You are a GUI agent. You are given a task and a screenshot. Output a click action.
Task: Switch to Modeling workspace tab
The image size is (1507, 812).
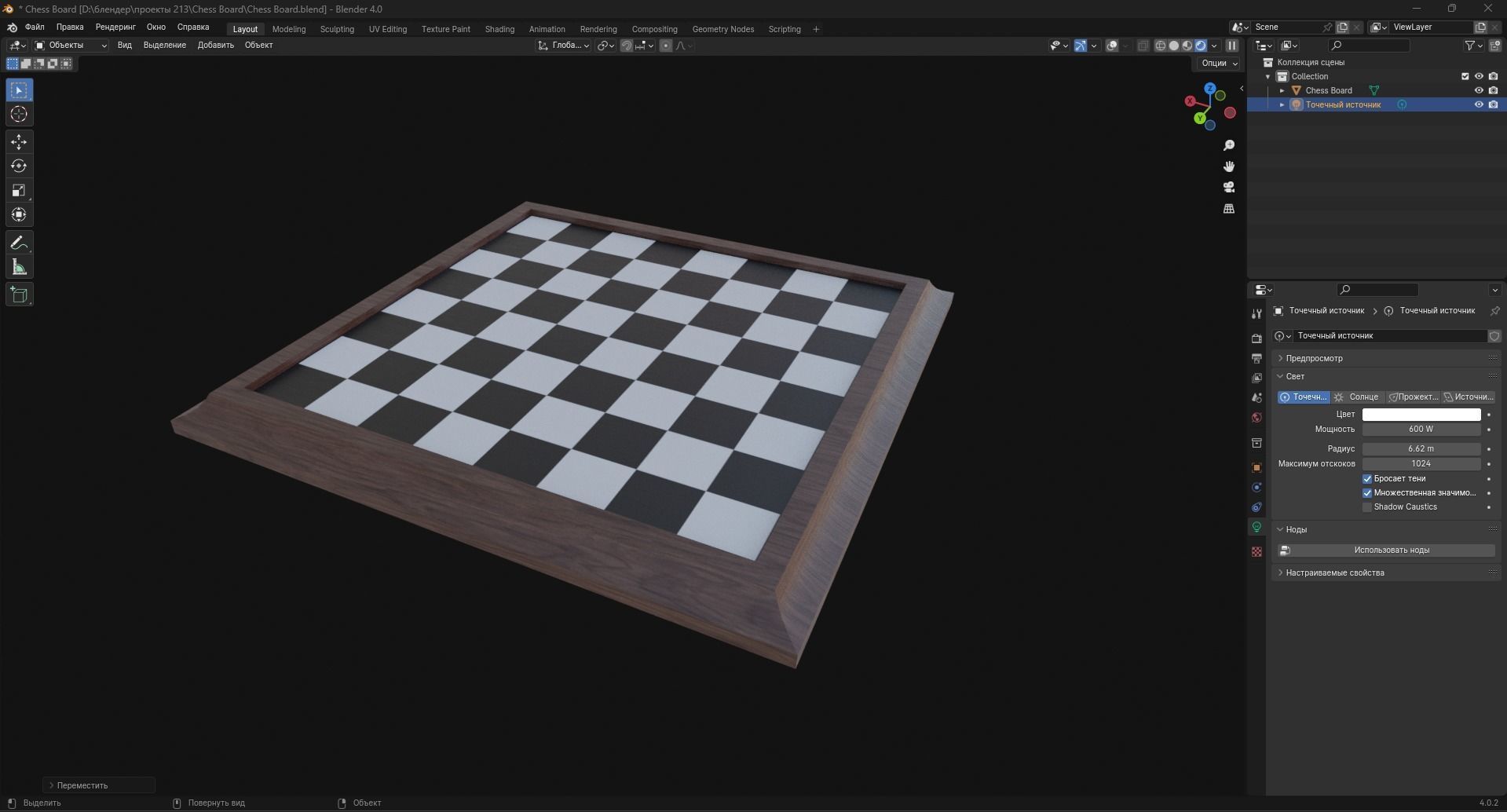(289, 29)
